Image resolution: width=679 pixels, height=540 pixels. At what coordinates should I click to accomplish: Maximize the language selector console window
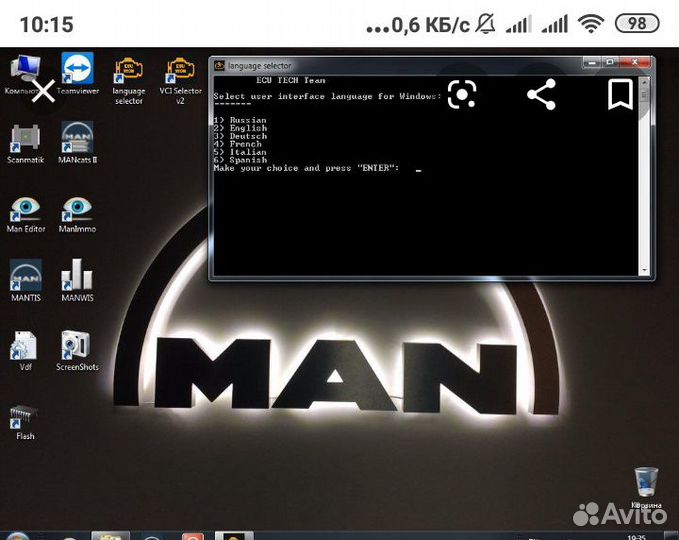610,62
